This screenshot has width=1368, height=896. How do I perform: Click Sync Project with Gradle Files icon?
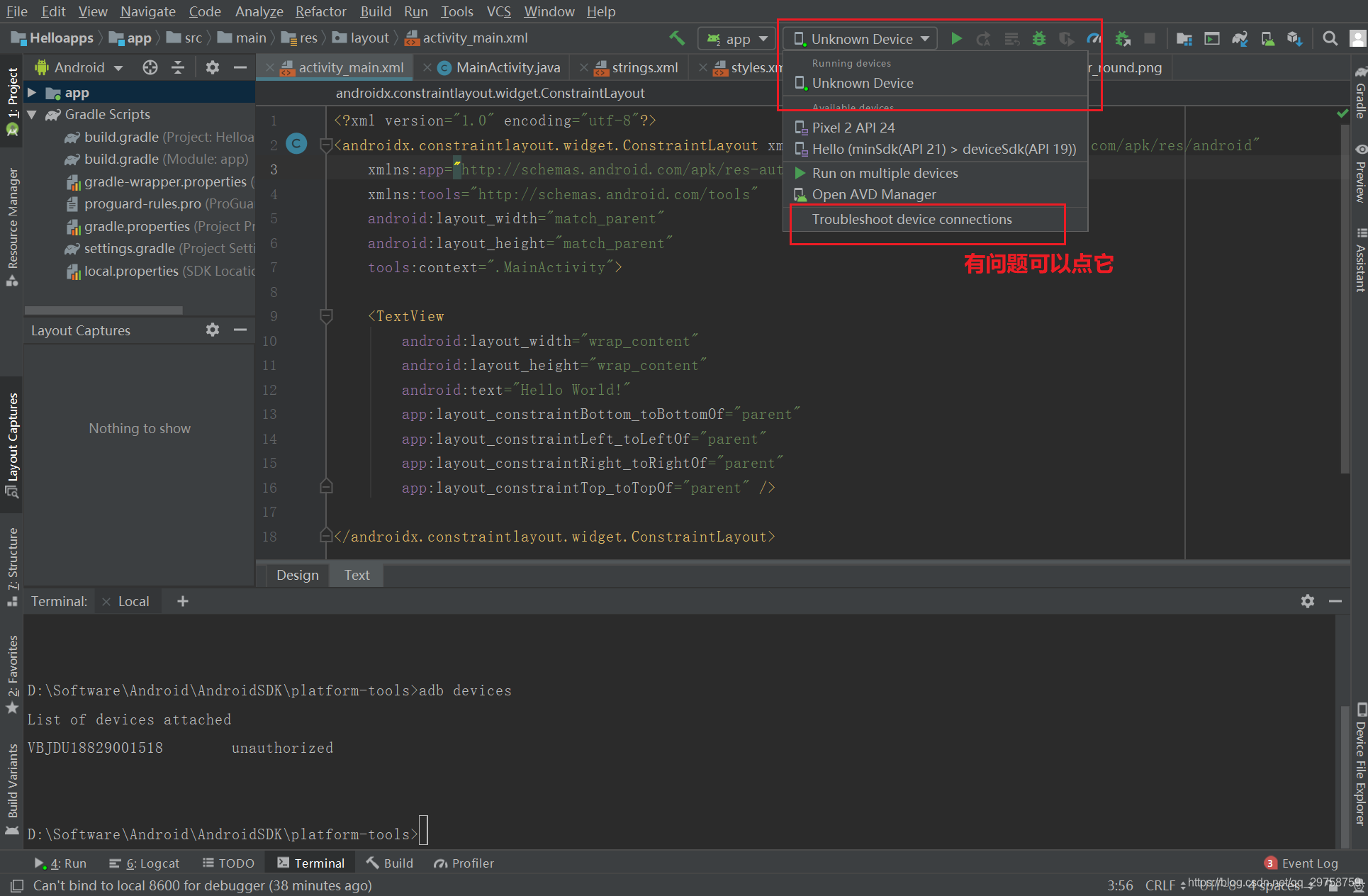[1240, 39]
